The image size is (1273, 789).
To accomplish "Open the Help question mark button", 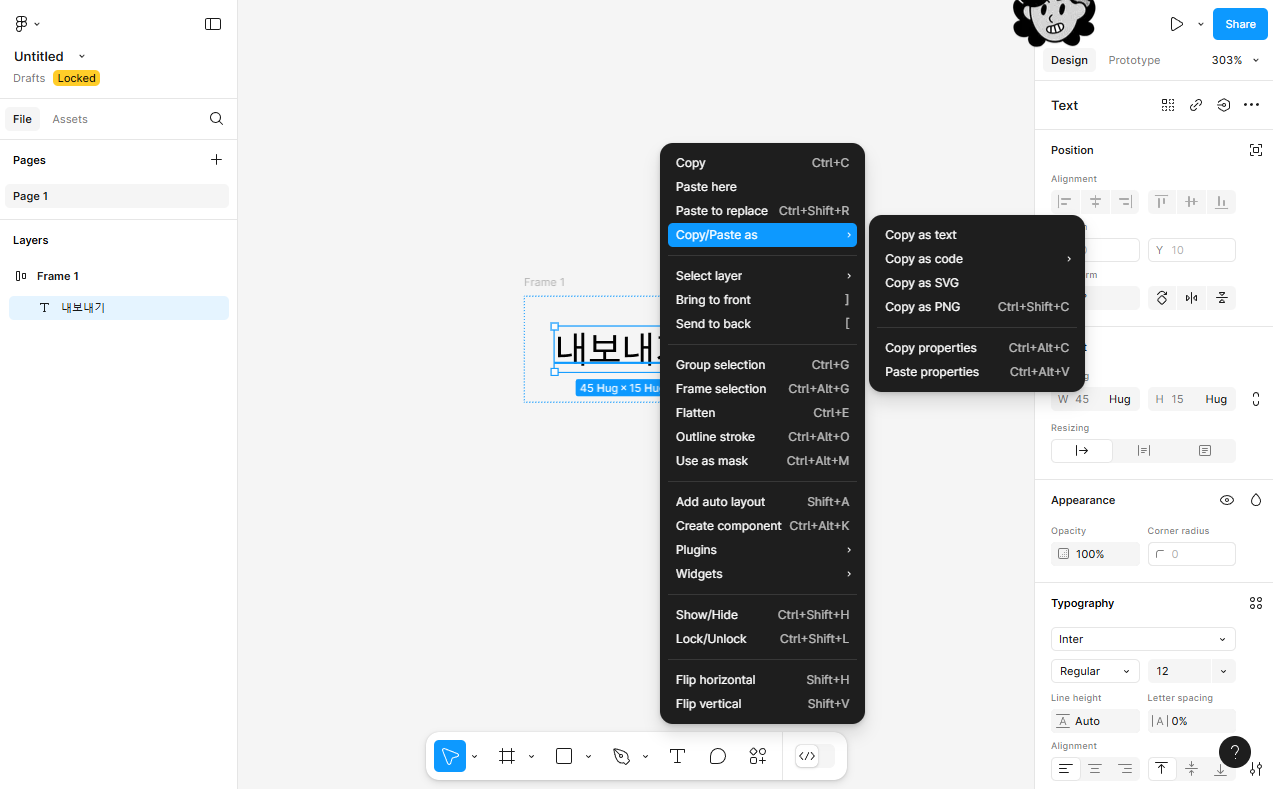I will 1235,752.
